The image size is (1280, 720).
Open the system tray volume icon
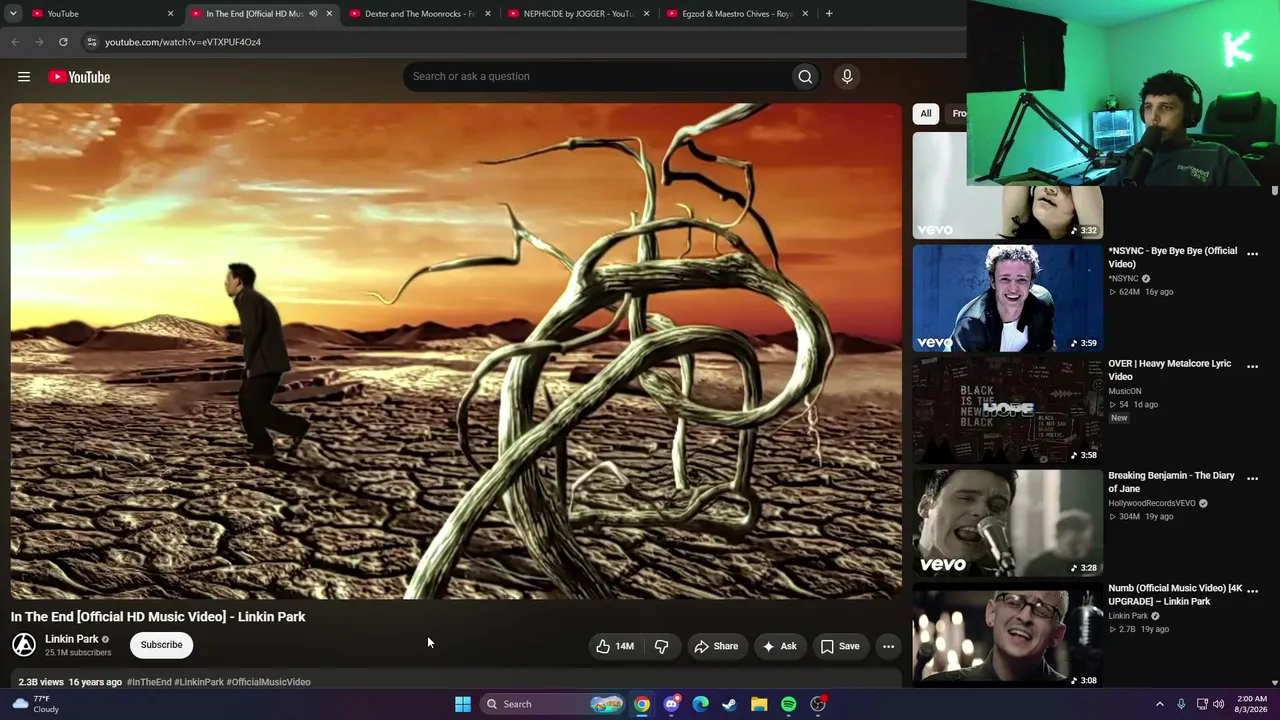coord(1218,704)
